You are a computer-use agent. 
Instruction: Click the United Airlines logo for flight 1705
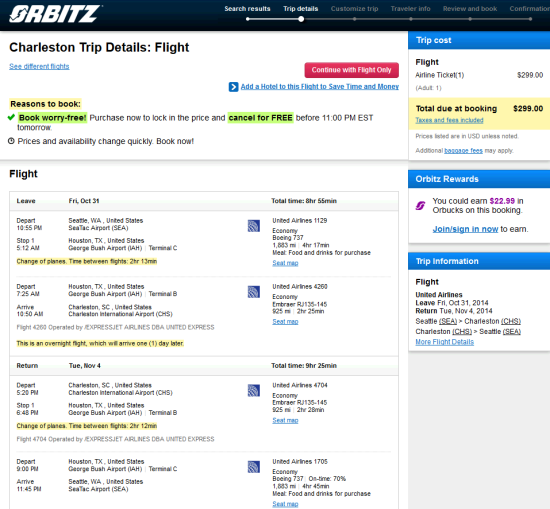(254, 467)
